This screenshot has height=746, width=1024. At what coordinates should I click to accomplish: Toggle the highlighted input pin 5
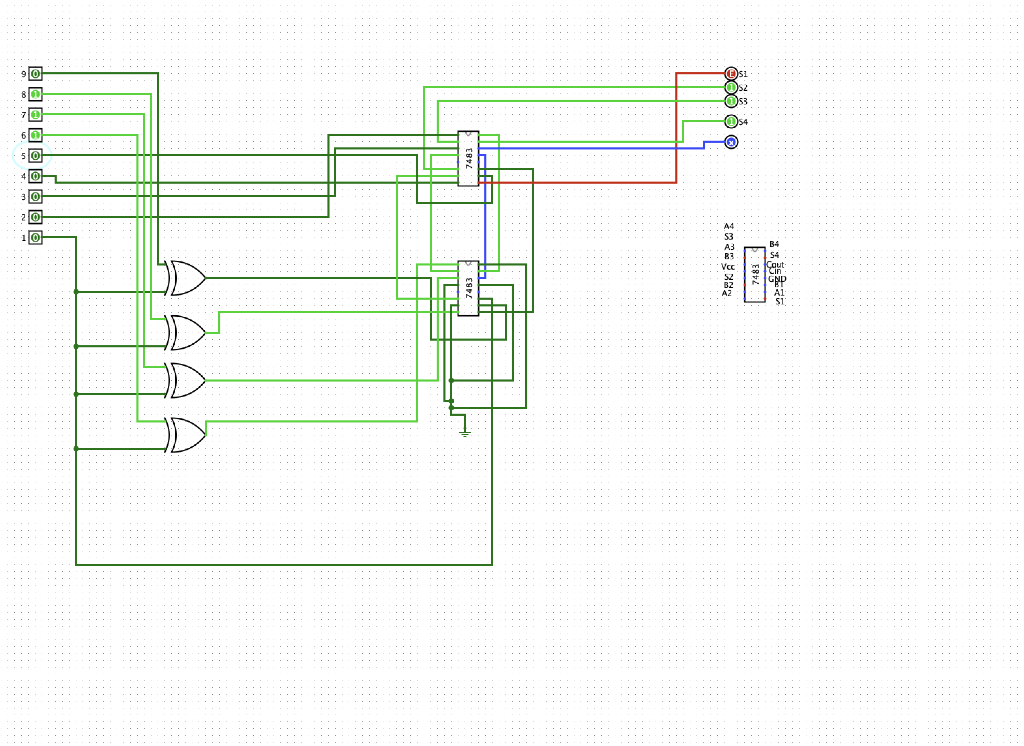(x=36, y=155)
